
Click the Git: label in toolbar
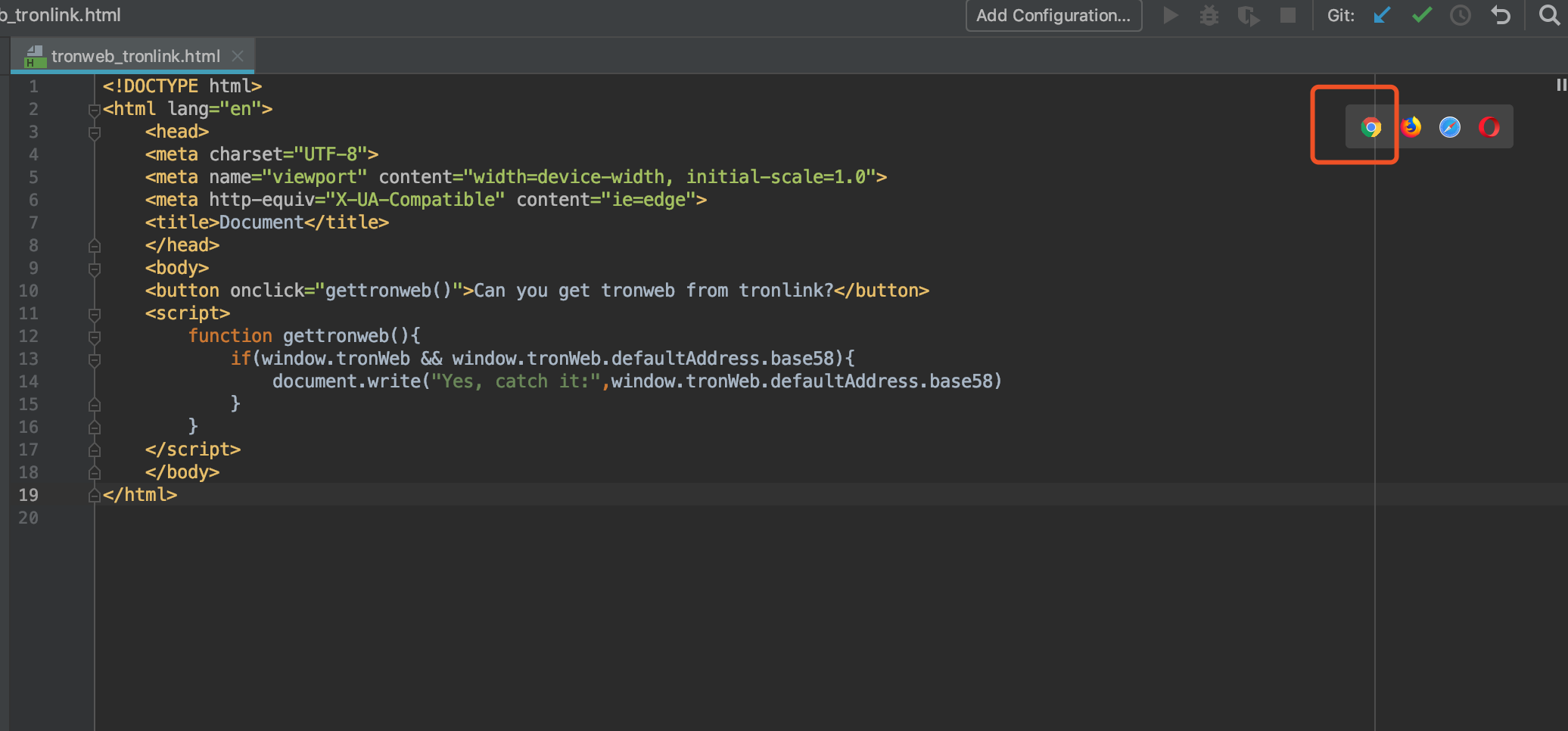(1340, 15)
